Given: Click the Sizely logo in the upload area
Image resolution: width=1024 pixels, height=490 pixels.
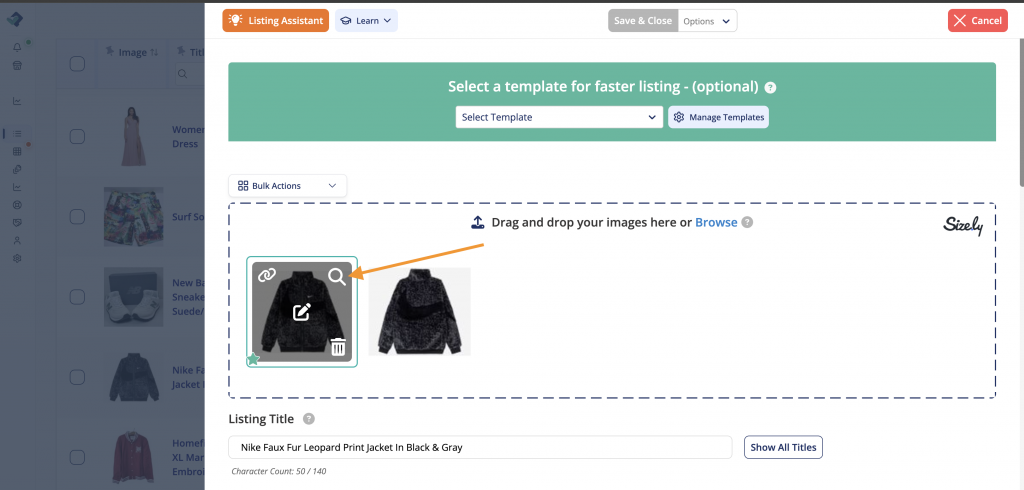Looking at the screenshot, I should (x=963, y=226).
